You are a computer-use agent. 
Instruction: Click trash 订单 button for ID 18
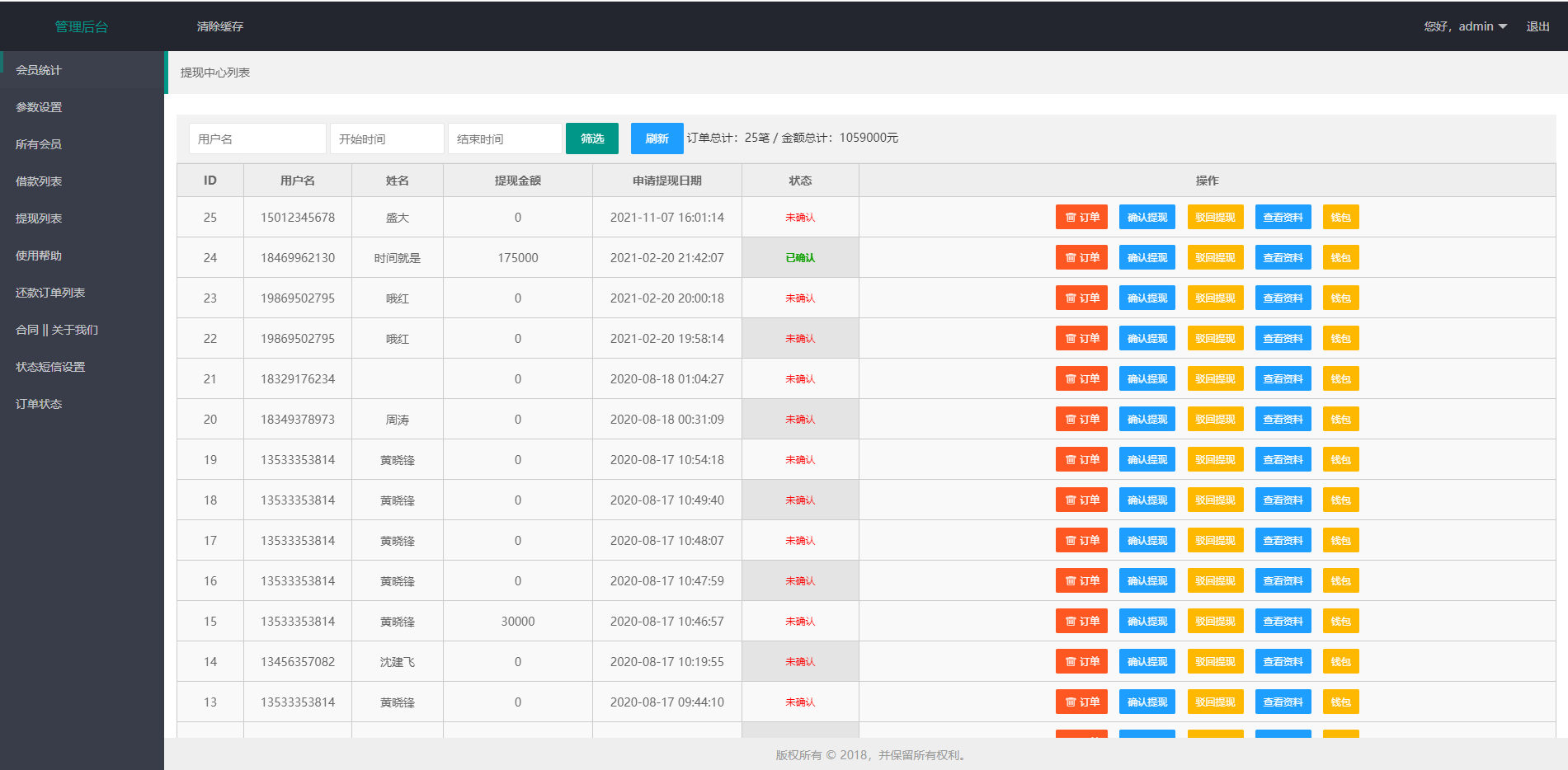1081,500
